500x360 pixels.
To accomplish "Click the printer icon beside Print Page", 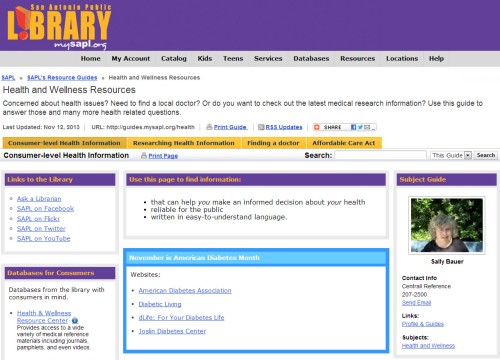I will point(144,155).
